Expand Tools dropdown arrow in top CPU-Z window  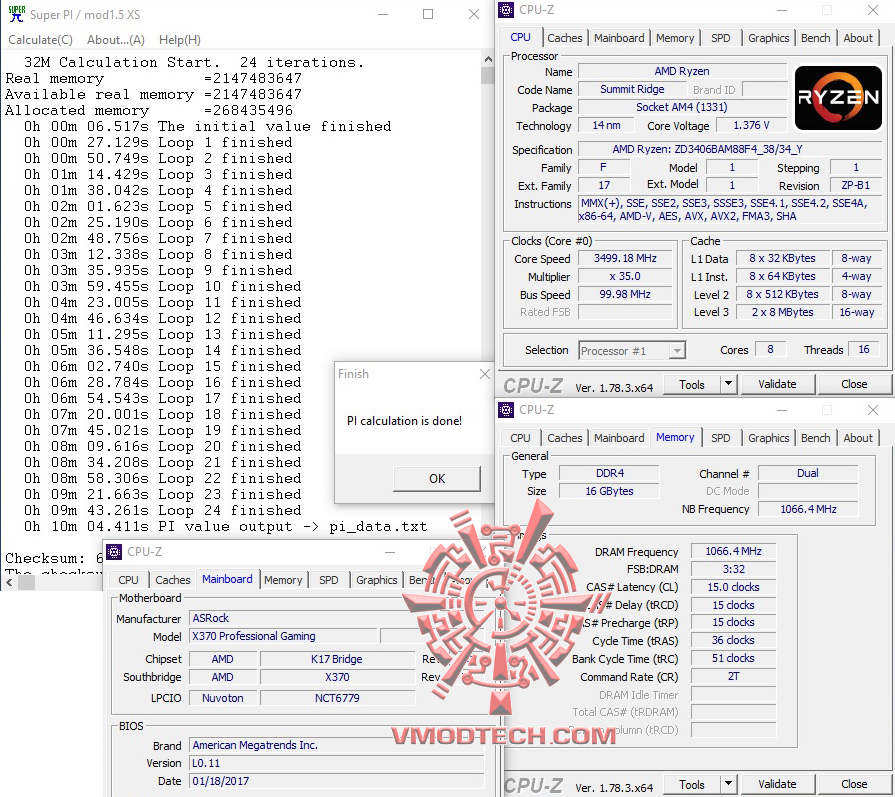[x=729, y=385]
